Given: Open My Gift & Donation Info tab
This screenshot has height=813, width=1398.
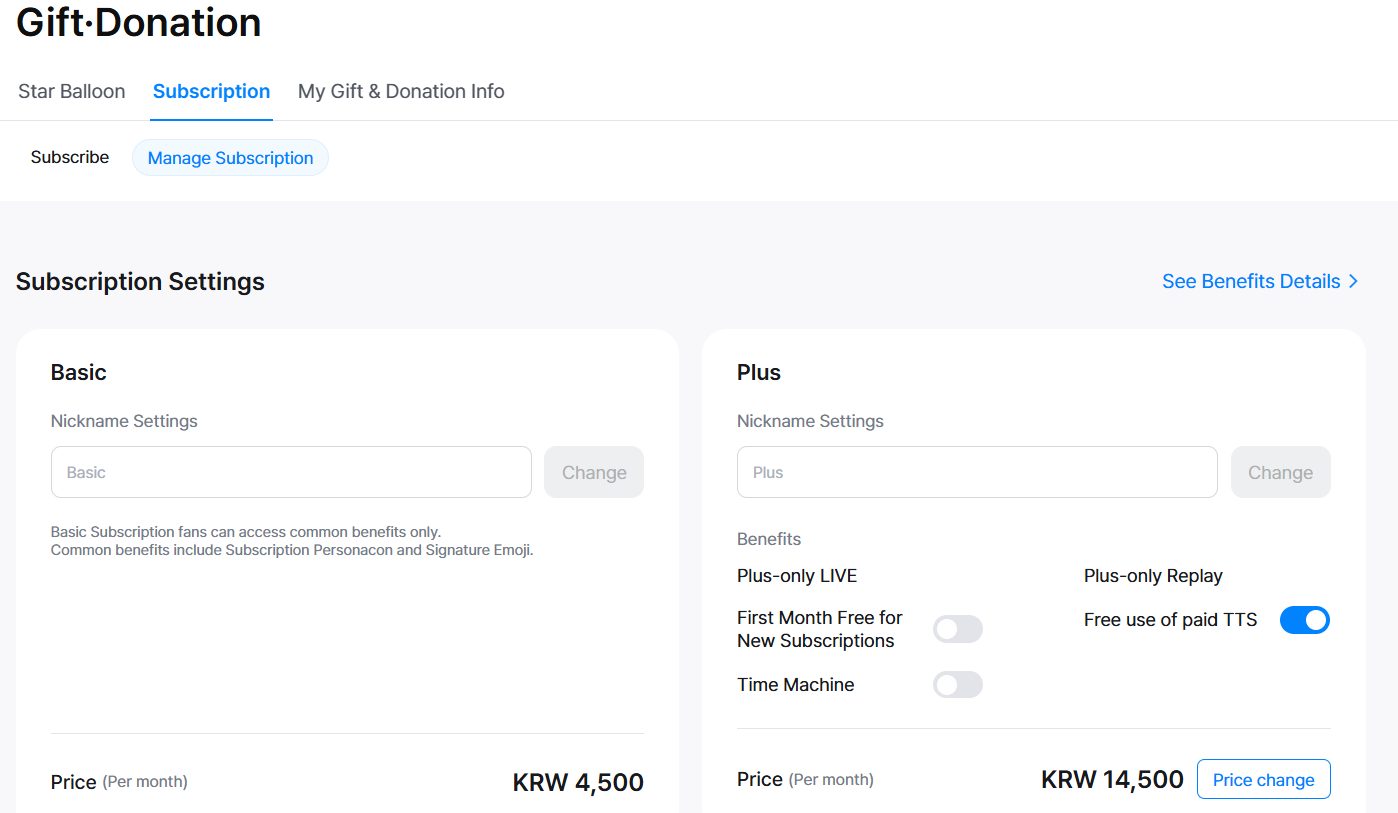Looking at the screenshot, I should coord(401,91).
